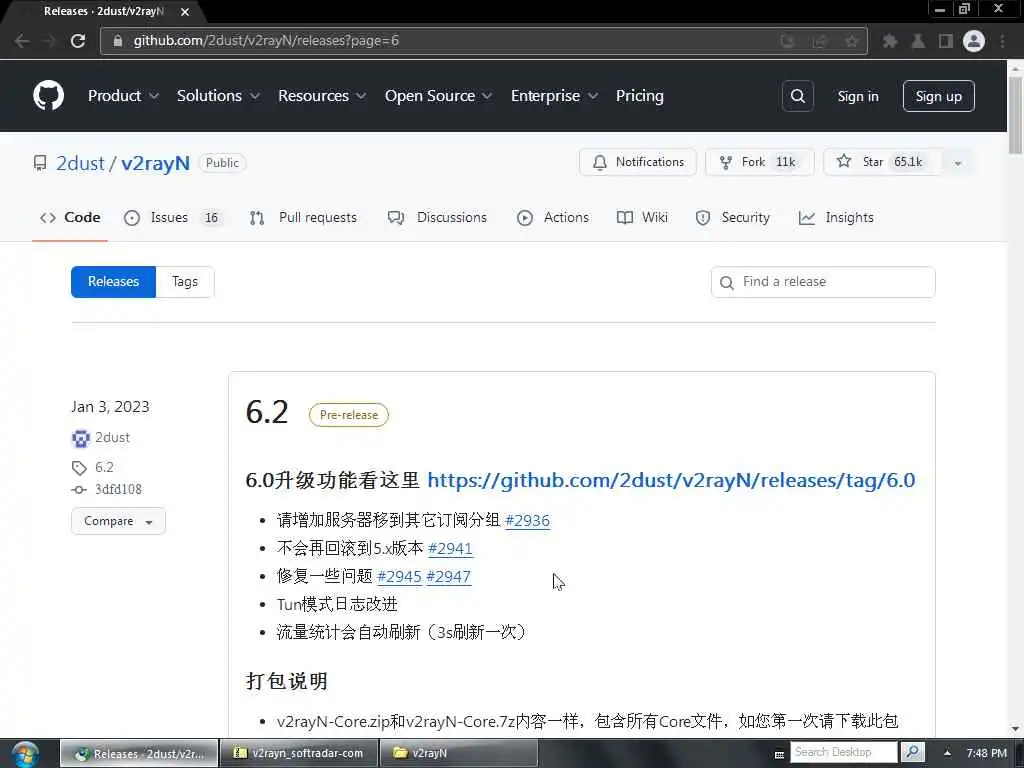Open the v2rayN folder taskbar item

(458, 754)
